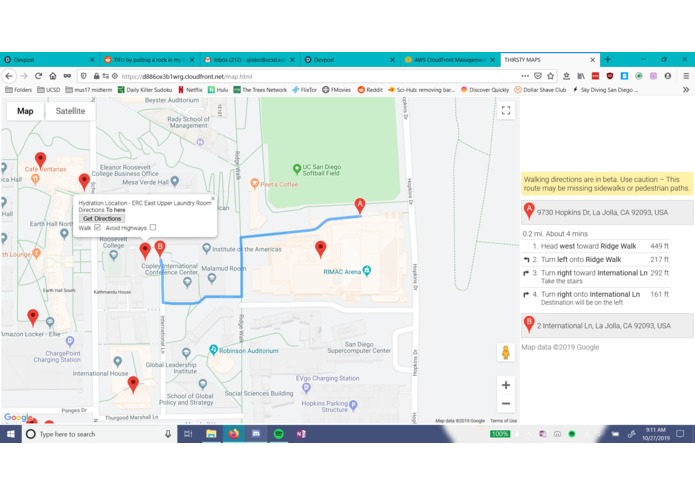
Task: Go back with the browser back arrow
Action: click(x=9, y=76)
